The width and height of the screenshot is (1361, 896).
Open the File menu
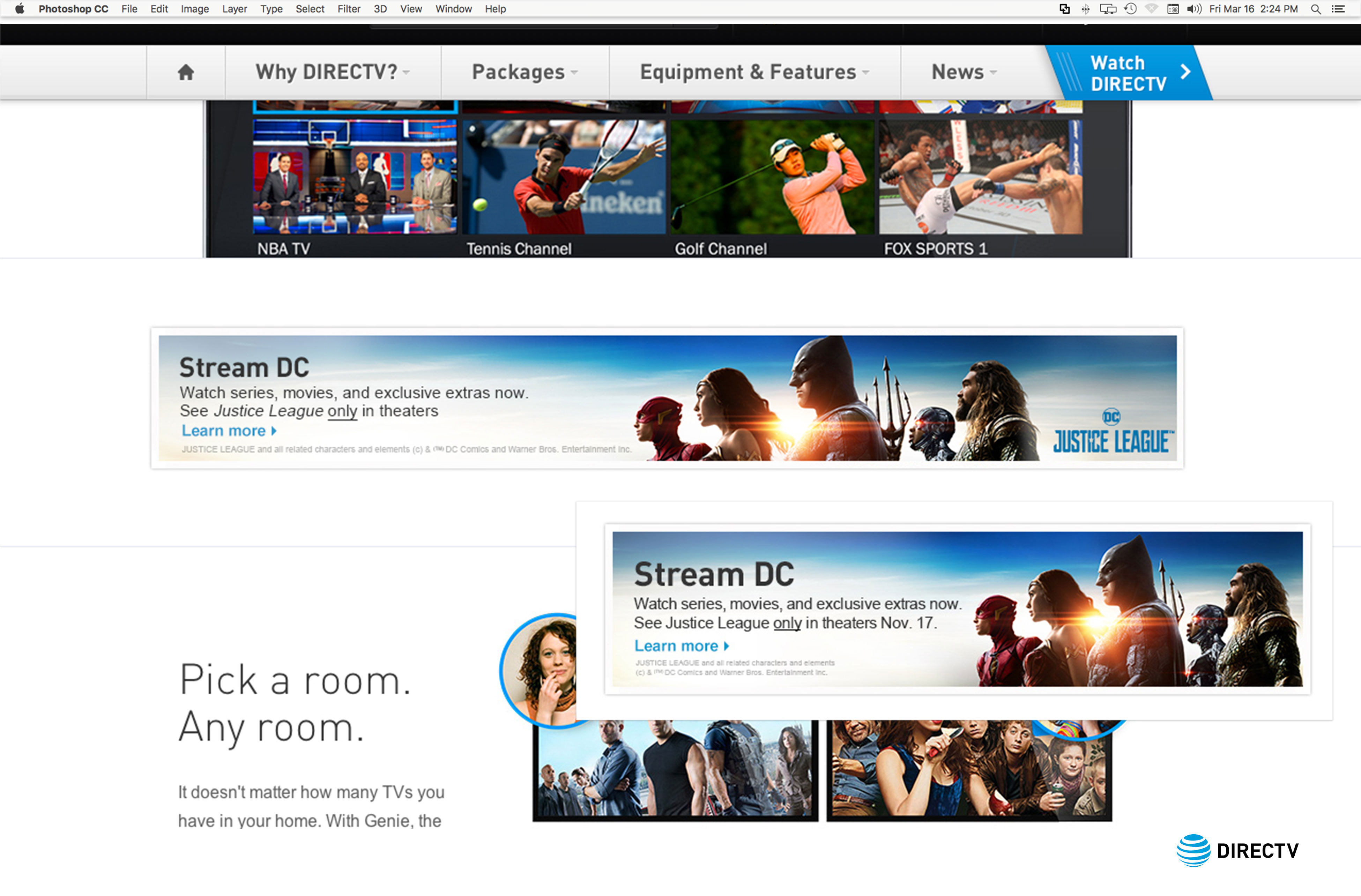tap(129, 9)
